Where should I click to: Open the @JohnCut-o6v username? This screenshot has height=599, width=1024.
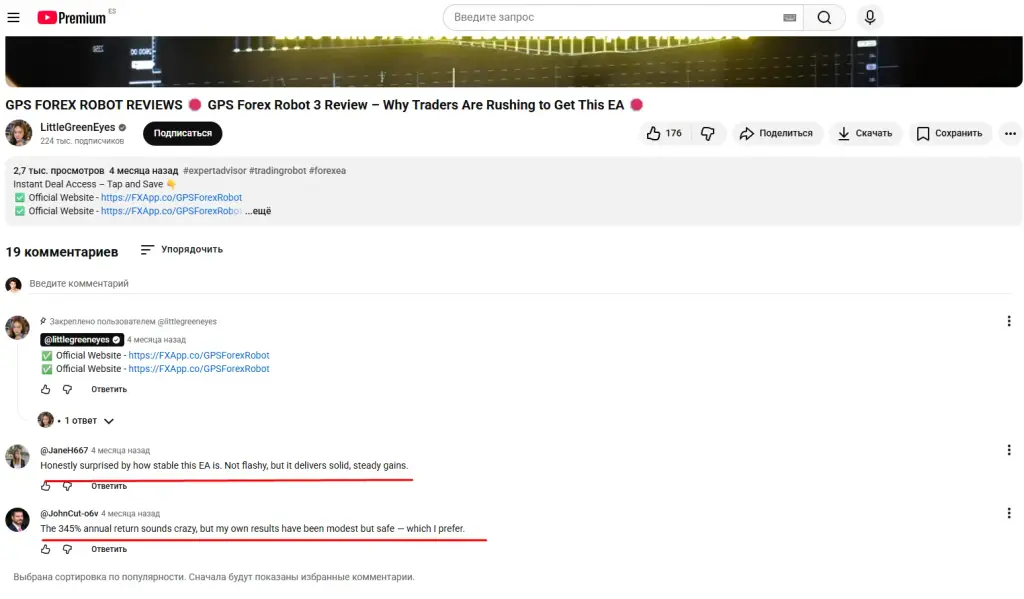[x=69, y=513]
